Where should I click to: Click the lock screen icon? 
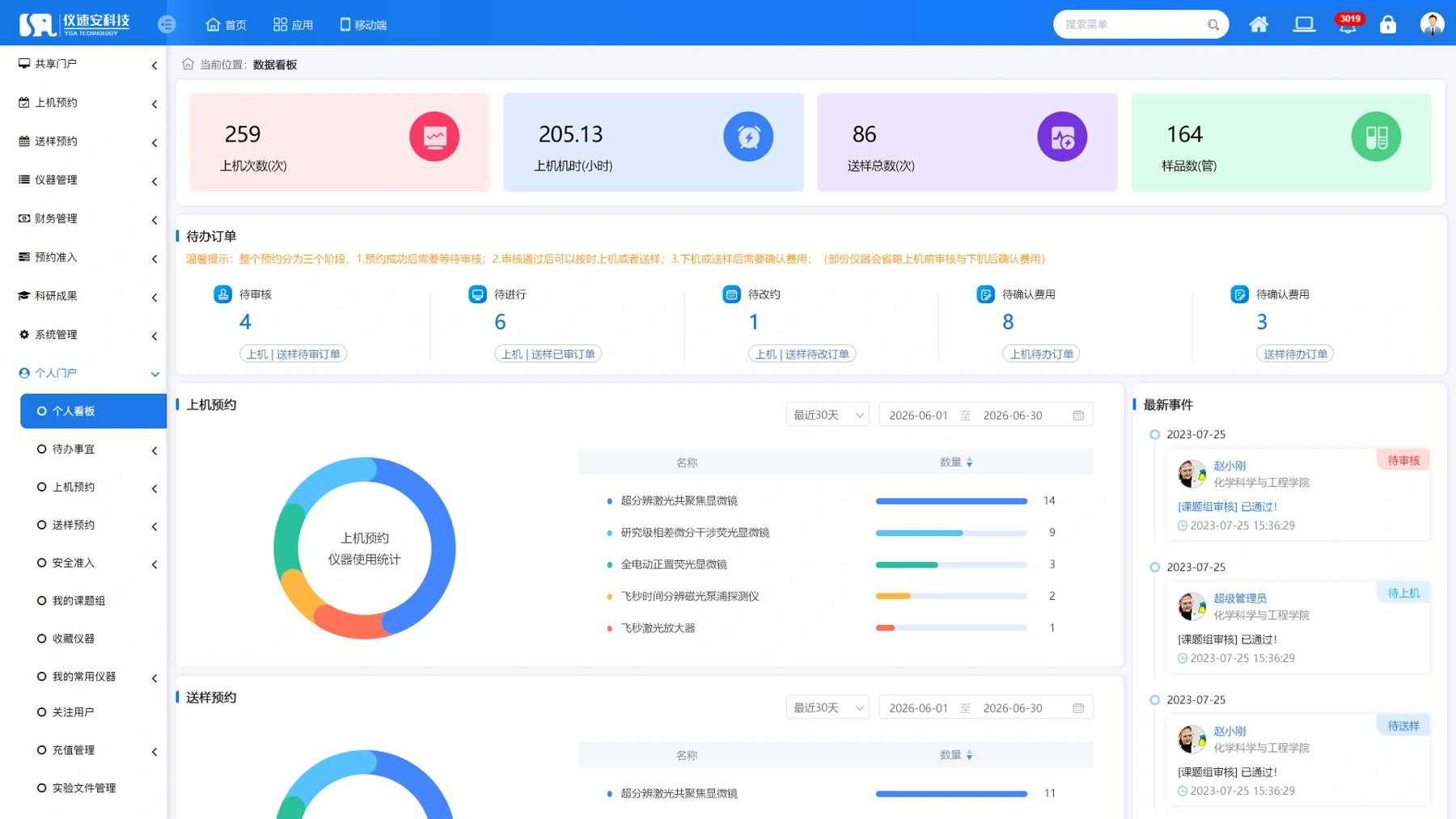coord(1388,24)
